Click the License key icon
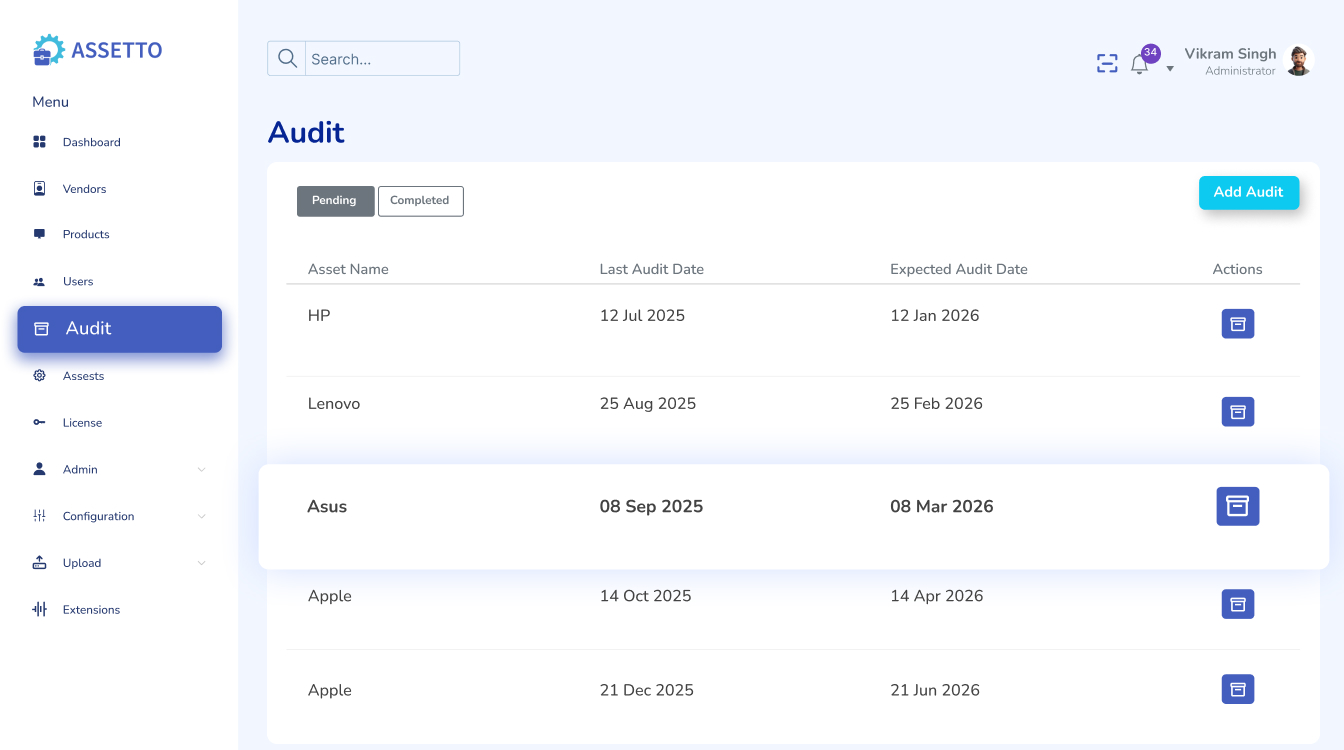Viewport: 1344px width, 750px height. pyautogui.click(x=40, y=423)
